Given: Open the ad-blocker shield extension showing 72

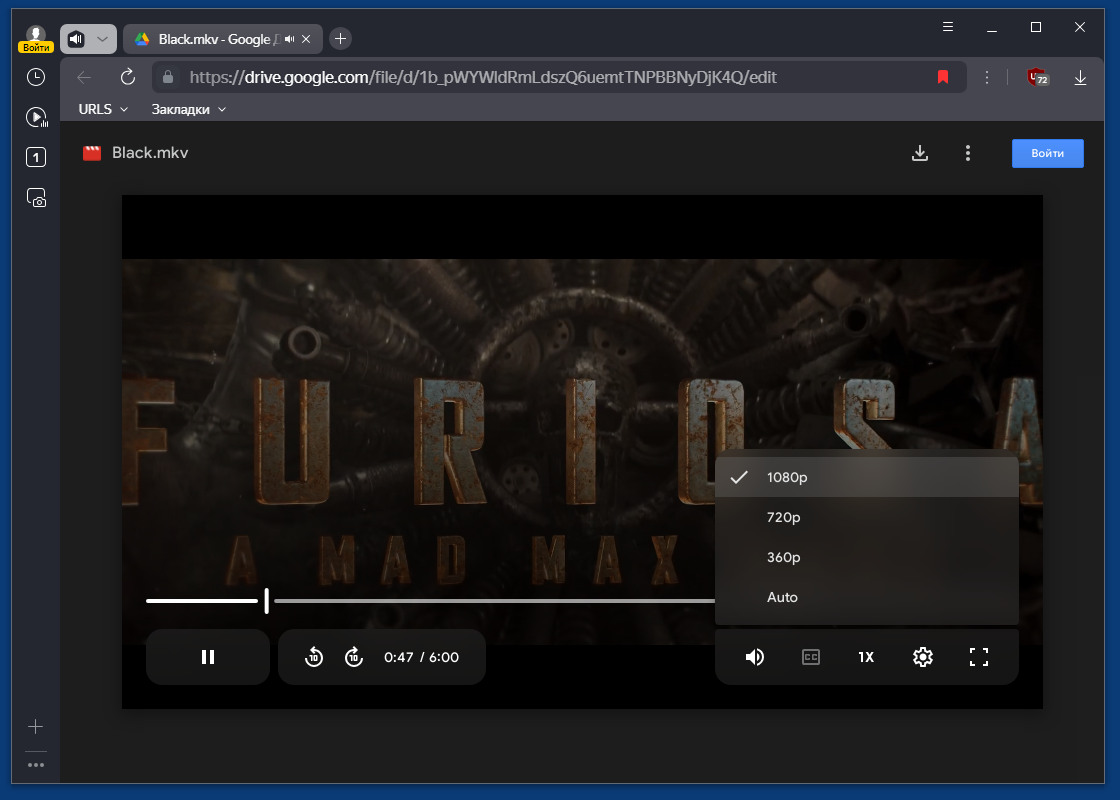Looking at the screenshot, I should click(1037, 77).
